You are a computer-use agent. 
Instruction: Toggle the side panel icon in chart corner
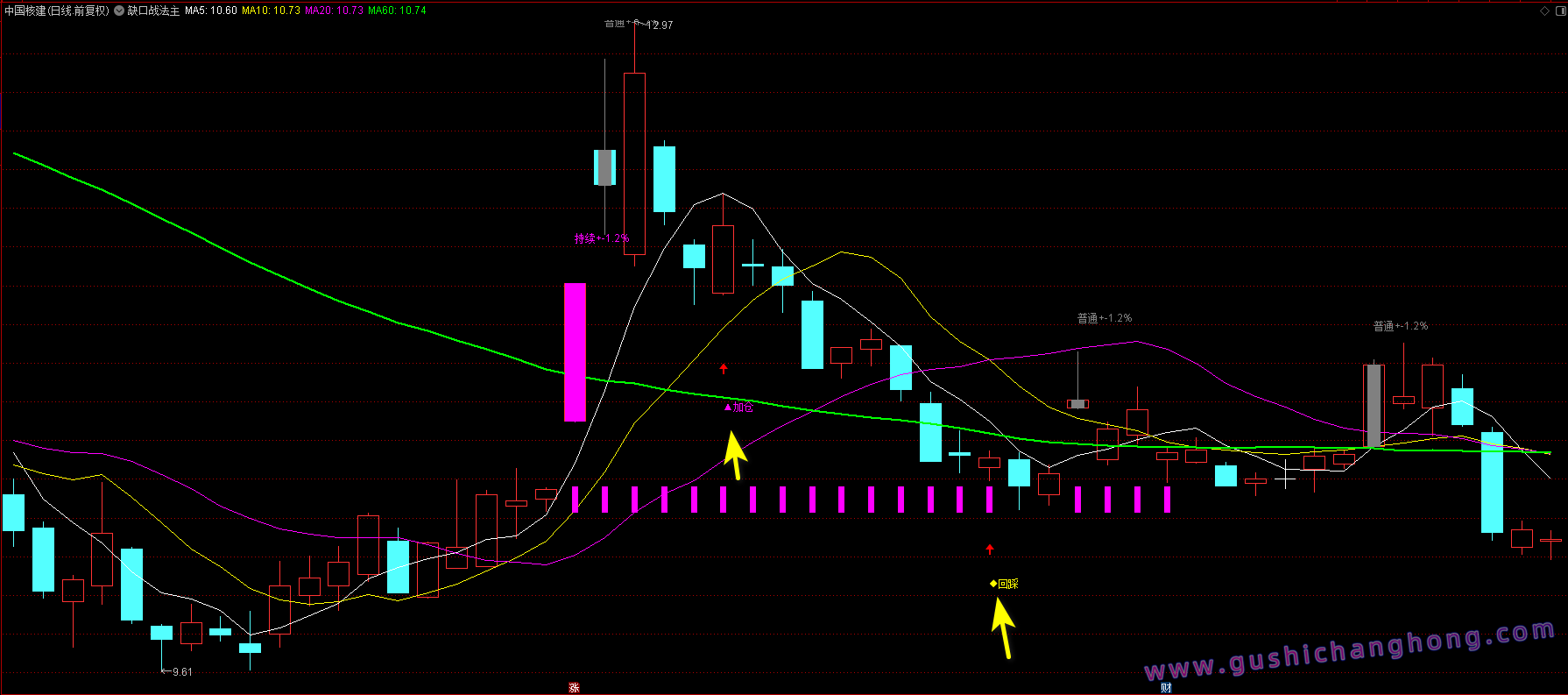tap(1559, 11)
